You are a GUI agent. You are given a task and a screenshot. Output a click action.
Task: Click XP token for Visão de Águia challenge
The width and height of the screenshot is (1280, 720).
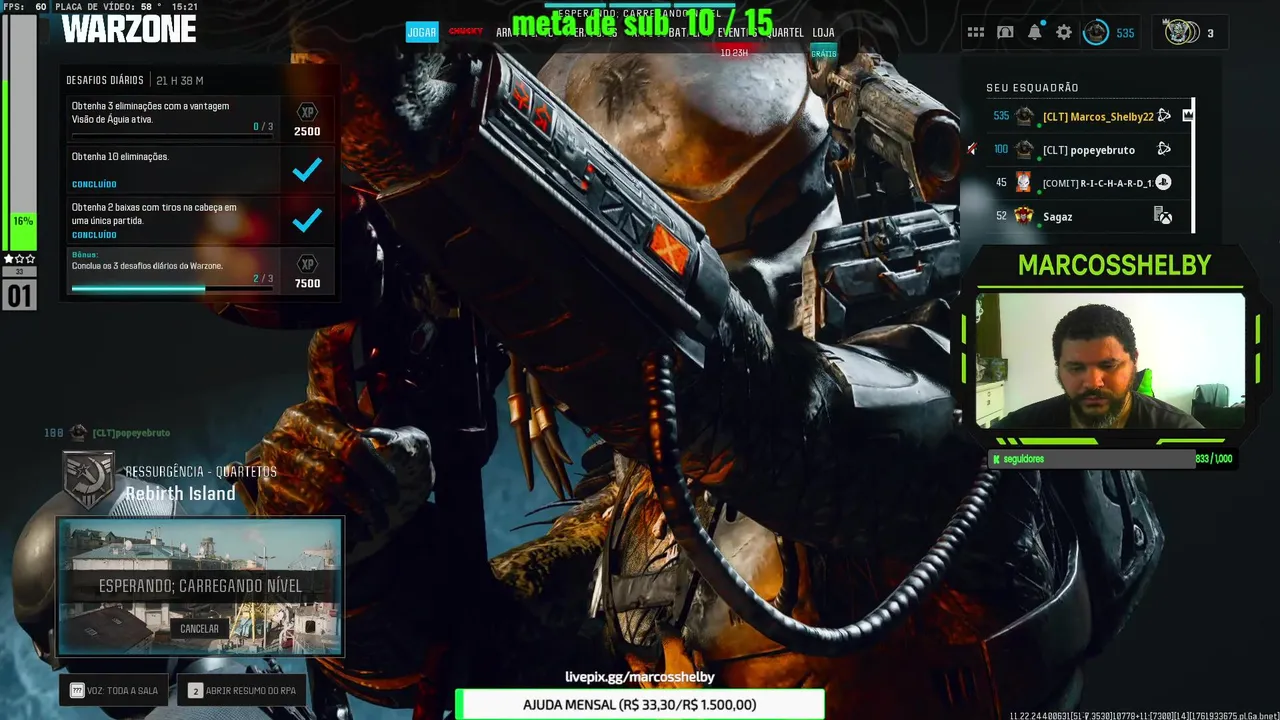click(x=307, y=112)
